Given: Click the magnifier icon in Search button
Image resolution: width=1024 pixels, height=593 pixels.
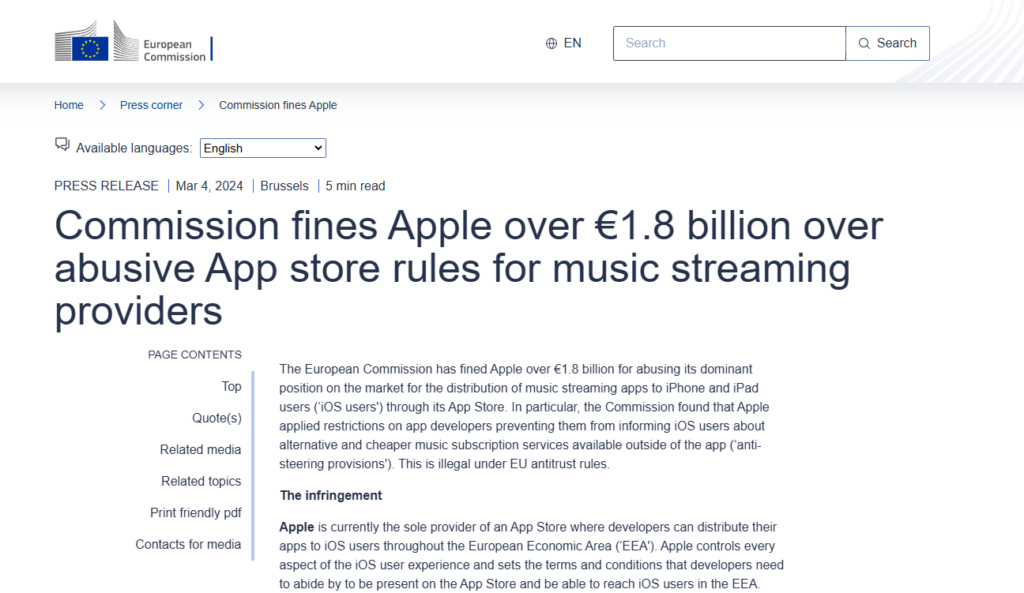Looking at the screenshot, I should click(x=864, y=43).
